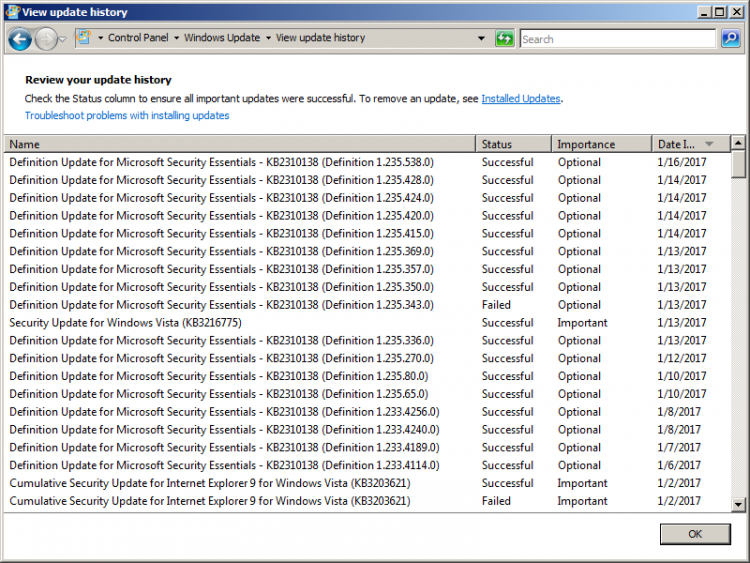Click the scrollbar down arrow

(738, 504)
